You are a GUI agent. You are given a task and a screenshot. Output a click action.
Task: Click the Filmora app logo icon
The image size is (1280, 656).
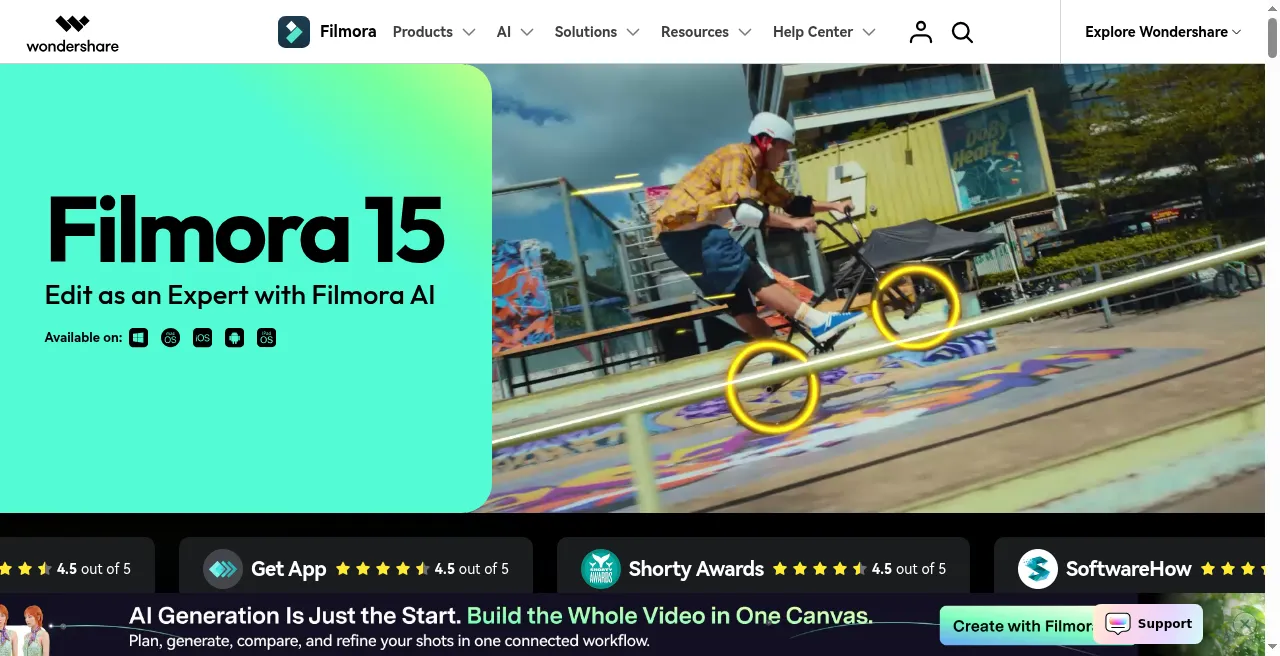pyautogui.click(x=294, y=32)
